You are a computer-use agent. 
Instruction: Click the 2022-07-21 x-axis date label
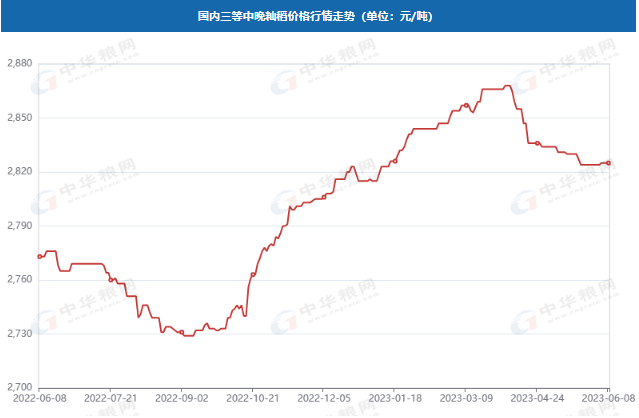(x=110, y=398)
